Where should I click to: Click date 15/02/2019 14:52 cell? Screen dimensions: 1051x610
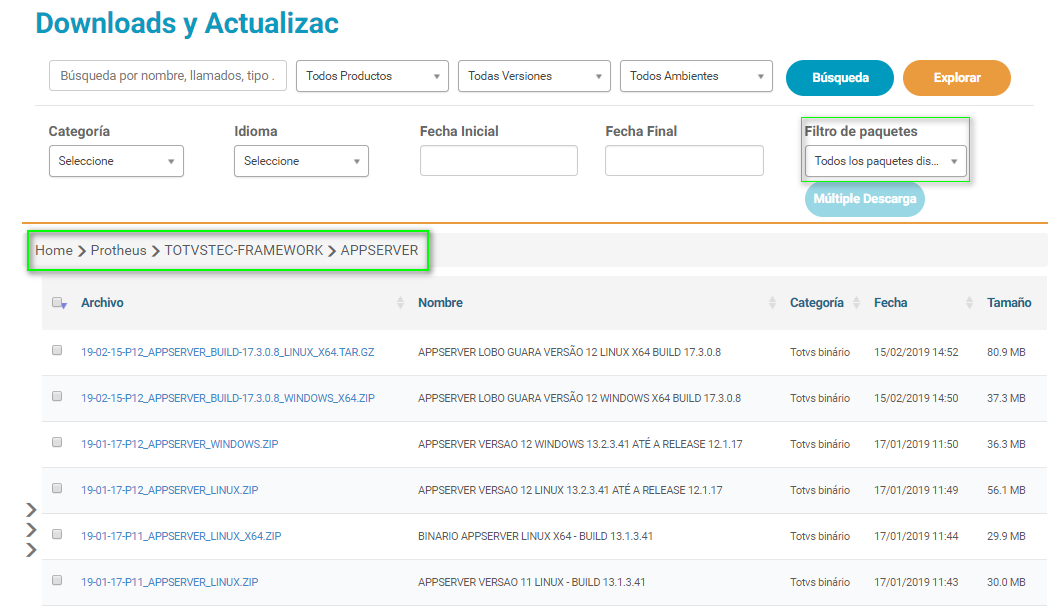click(x=916, y=353)
